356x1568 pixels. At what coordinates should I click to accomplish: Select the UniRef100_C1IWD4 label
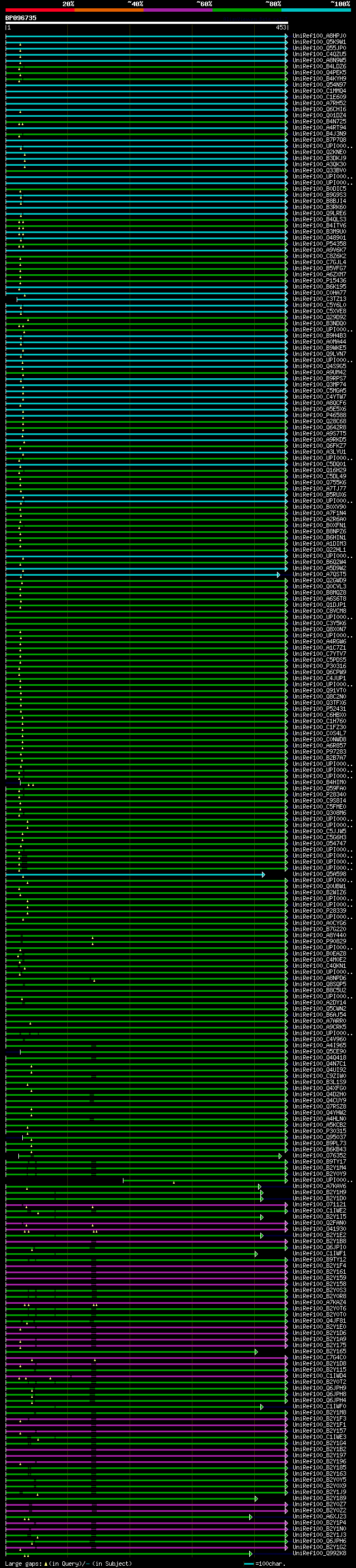tap(319, 1376)
